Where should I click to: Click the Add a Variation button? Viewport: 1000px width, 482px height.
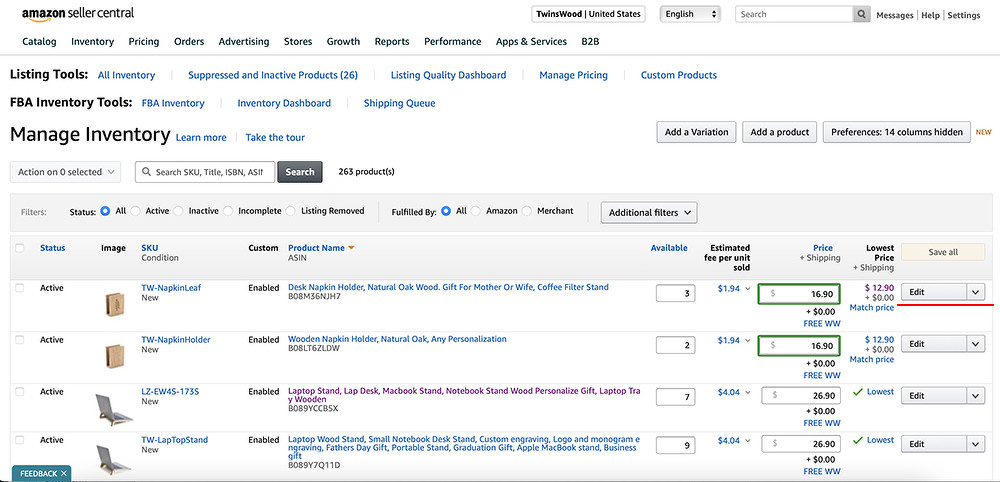coord(696,132)
